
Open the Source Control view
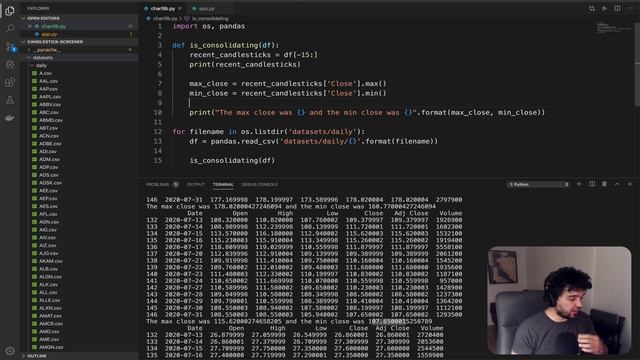[10, 47]
